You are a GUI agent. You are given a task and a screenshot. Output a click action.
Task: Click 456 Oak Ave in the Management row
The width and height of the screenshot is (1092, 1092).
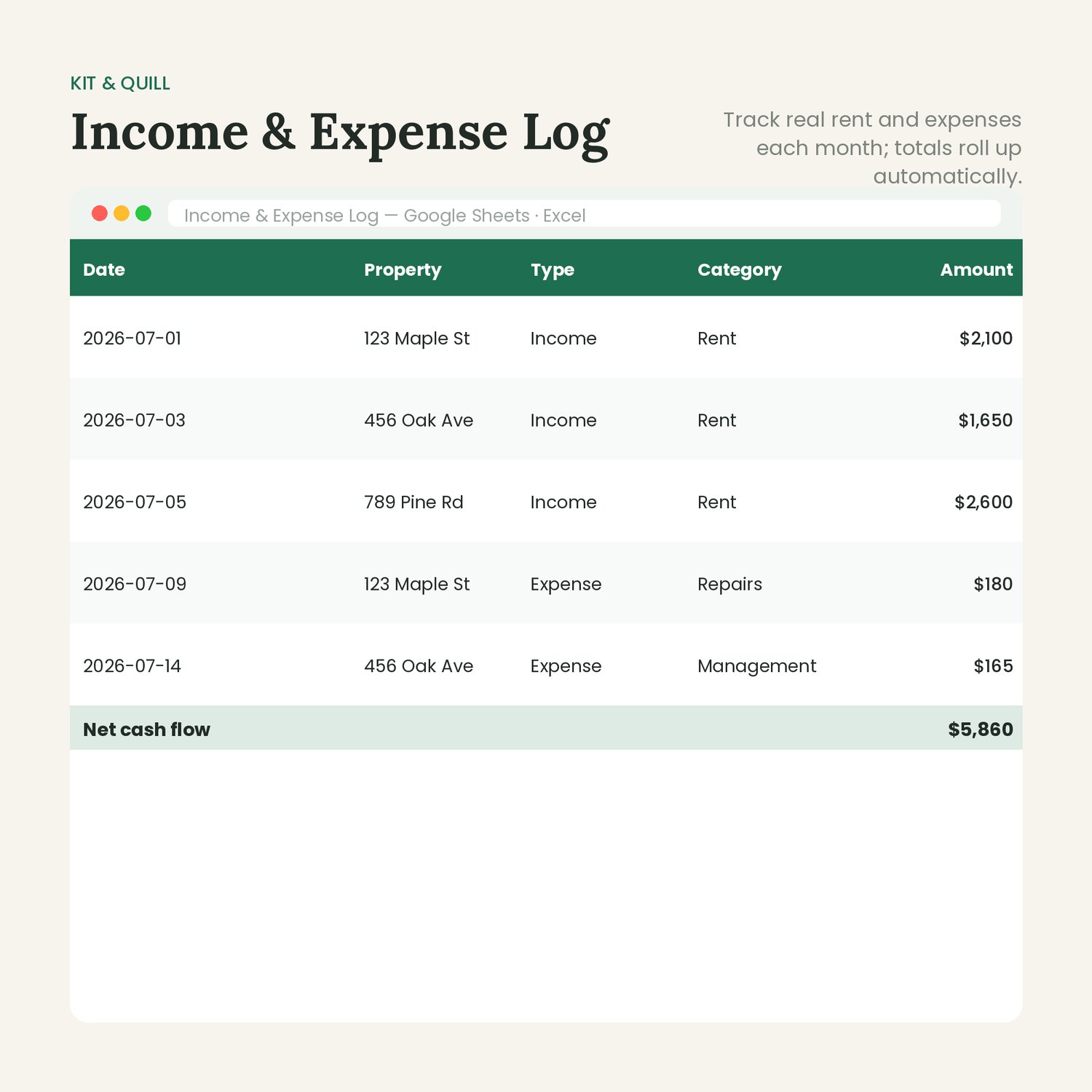point(419,666)
